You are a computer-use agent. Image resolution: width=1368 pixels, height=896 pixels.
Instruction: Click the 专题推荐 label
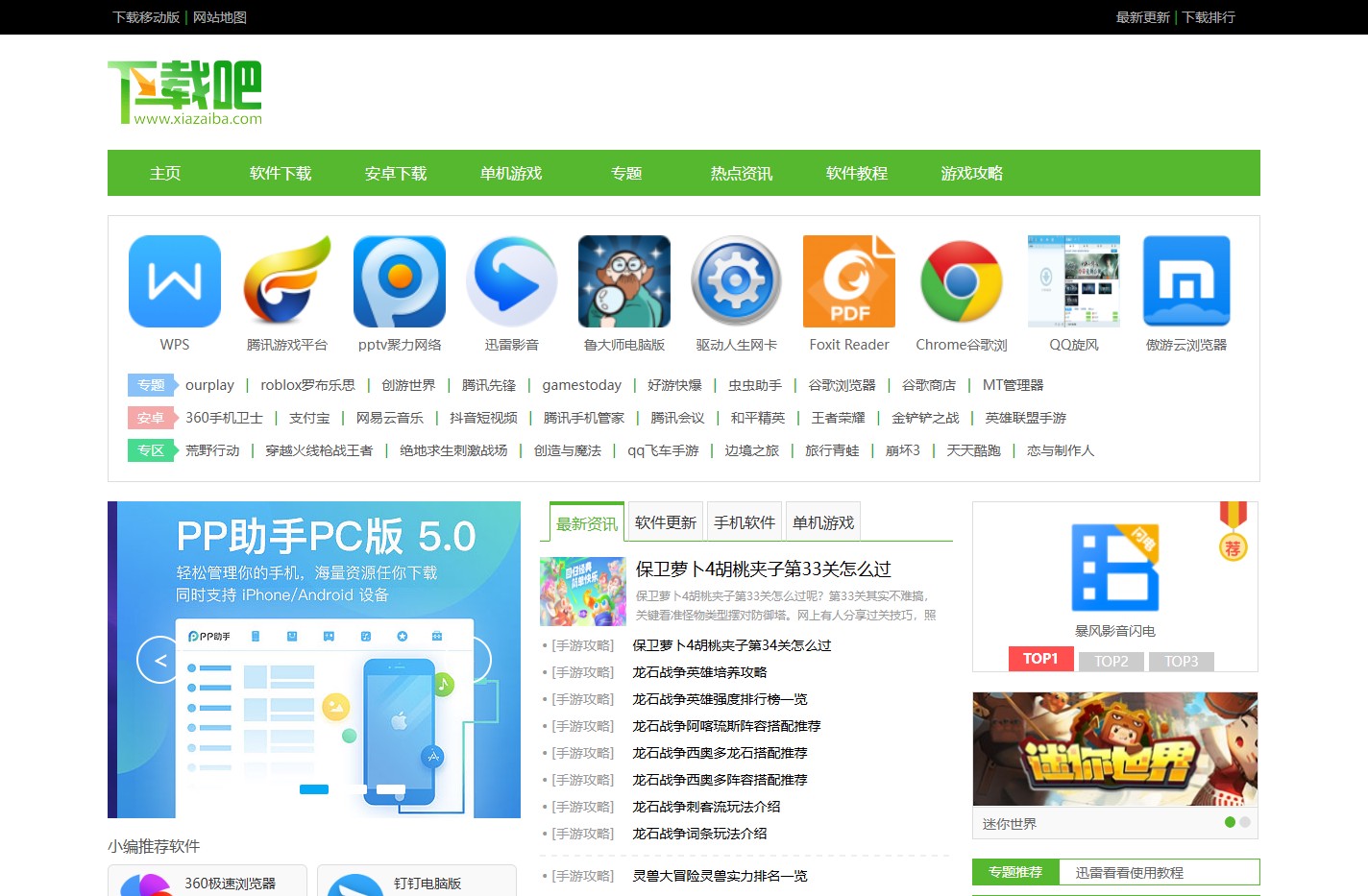(x=1015, y=872)
